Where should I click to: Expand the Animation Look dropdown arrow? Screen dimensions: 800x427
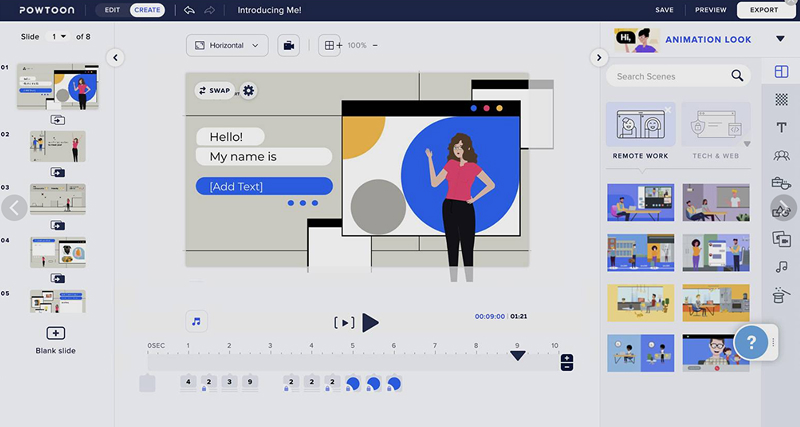pyautogui.click(x=780, y=39)
